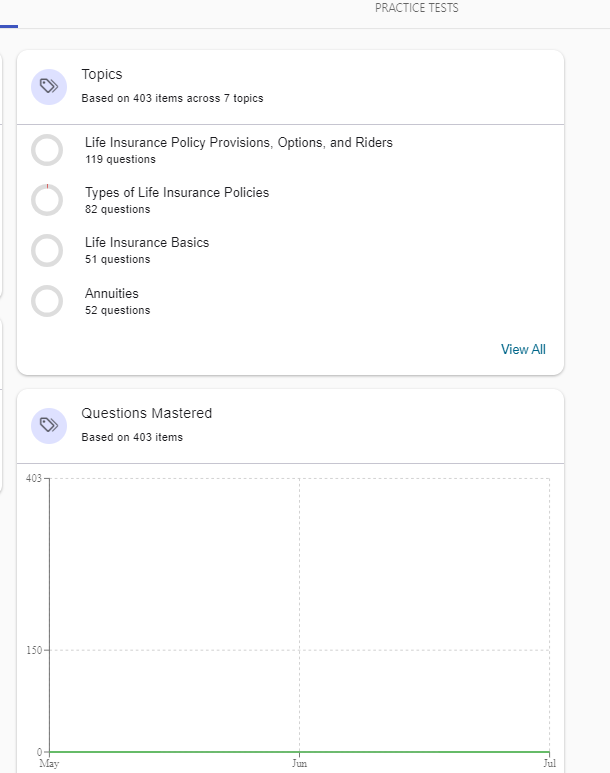Click the Topics card tag icon
The width and height of the screenshot is (610, 773).
(48, 87)
